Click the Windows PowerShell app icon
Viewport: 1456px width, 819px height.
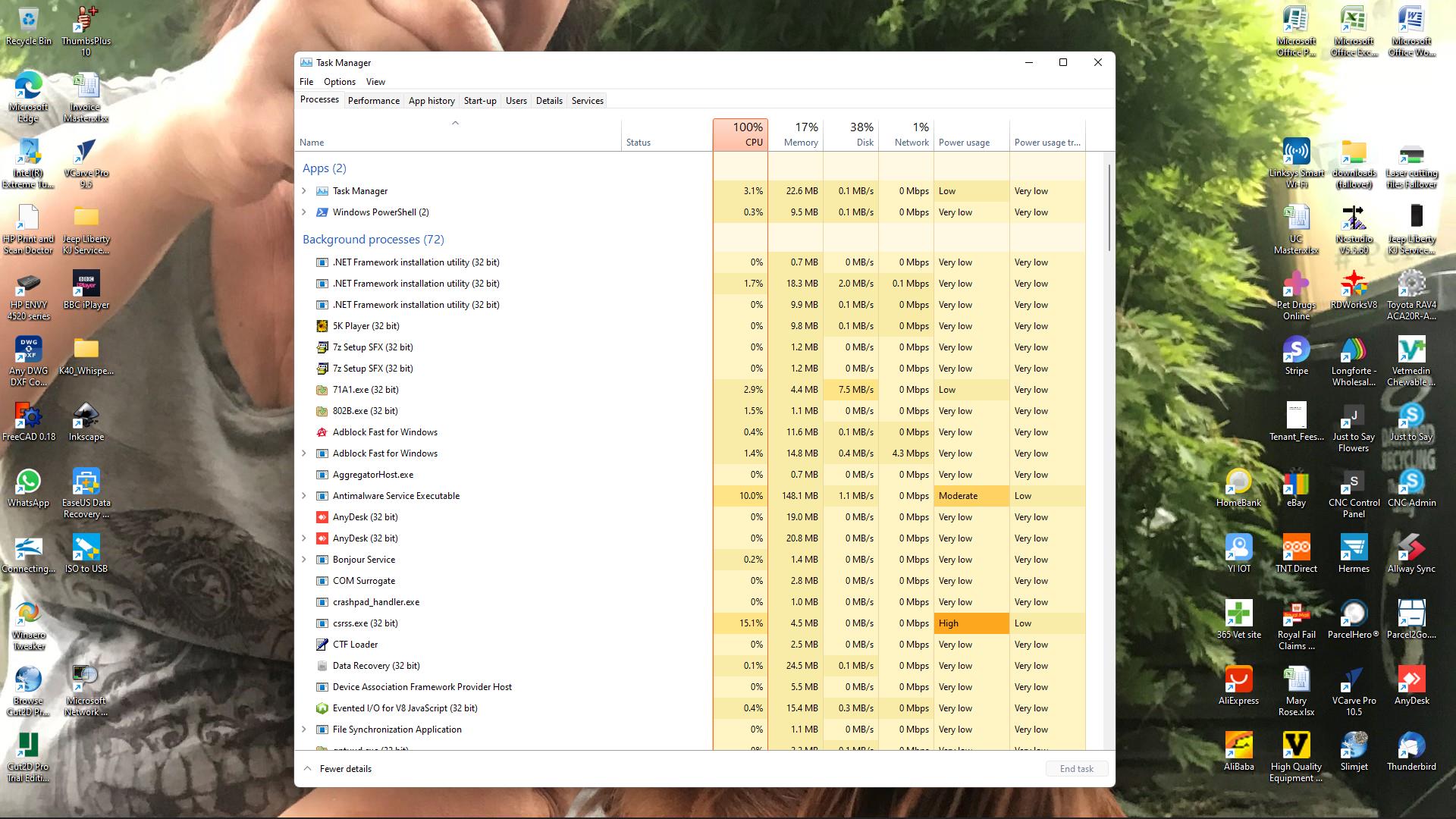click(322, 212)
